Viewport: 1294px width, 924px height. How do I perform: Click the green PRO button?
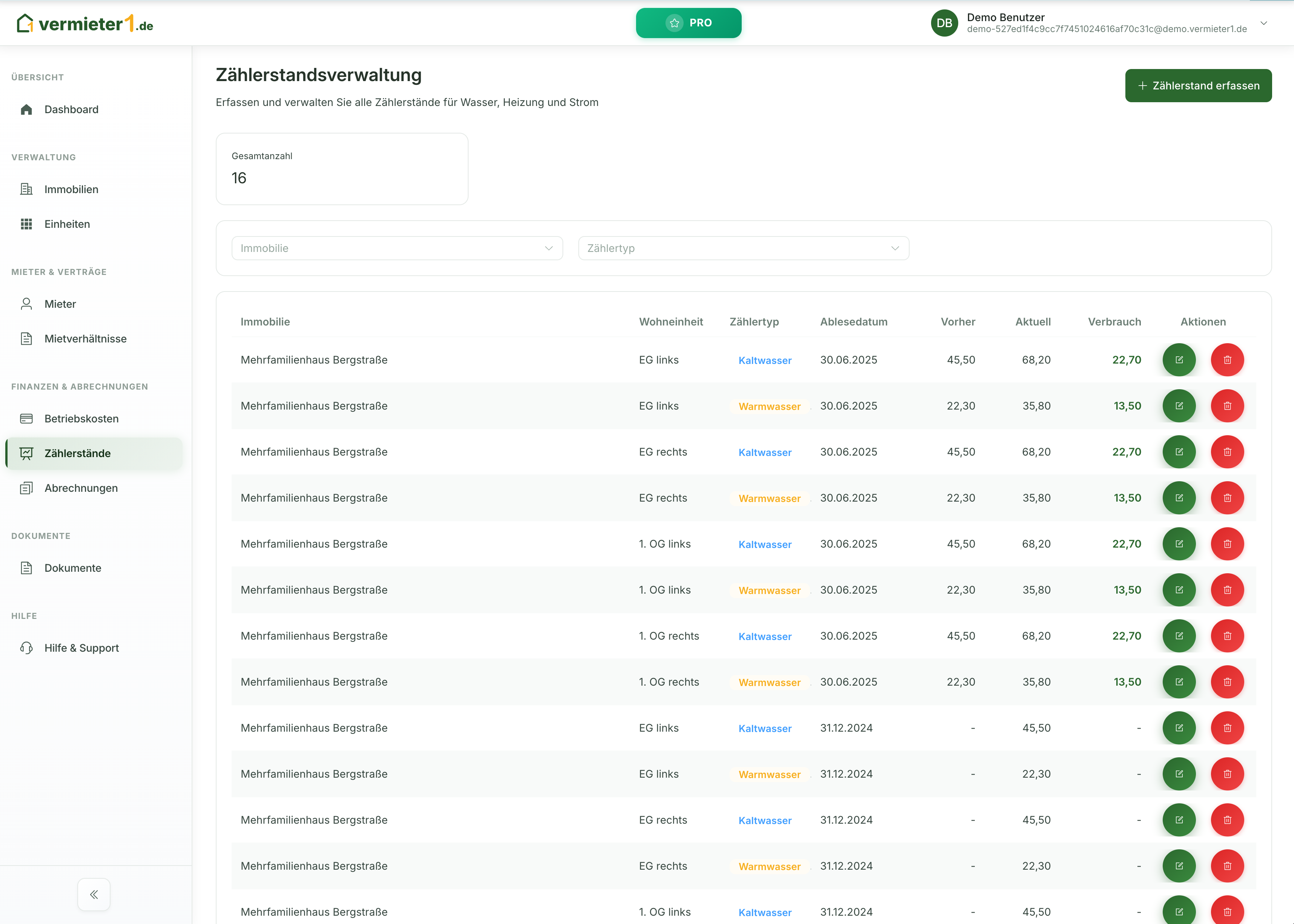[688, 23]
